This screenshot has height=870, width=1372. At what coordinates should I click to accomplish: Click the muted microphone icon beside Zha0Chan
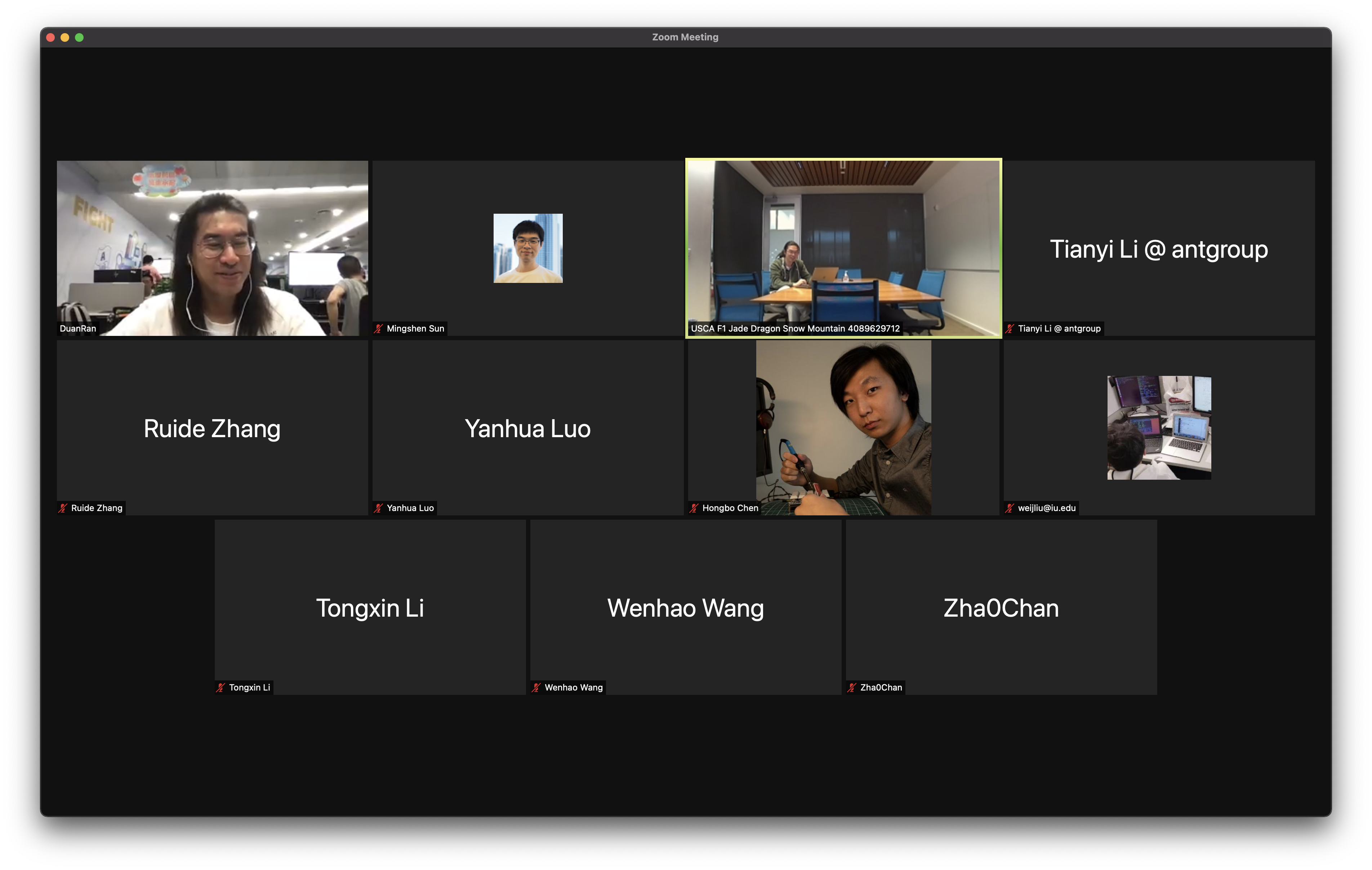click(x=852, y=687)
